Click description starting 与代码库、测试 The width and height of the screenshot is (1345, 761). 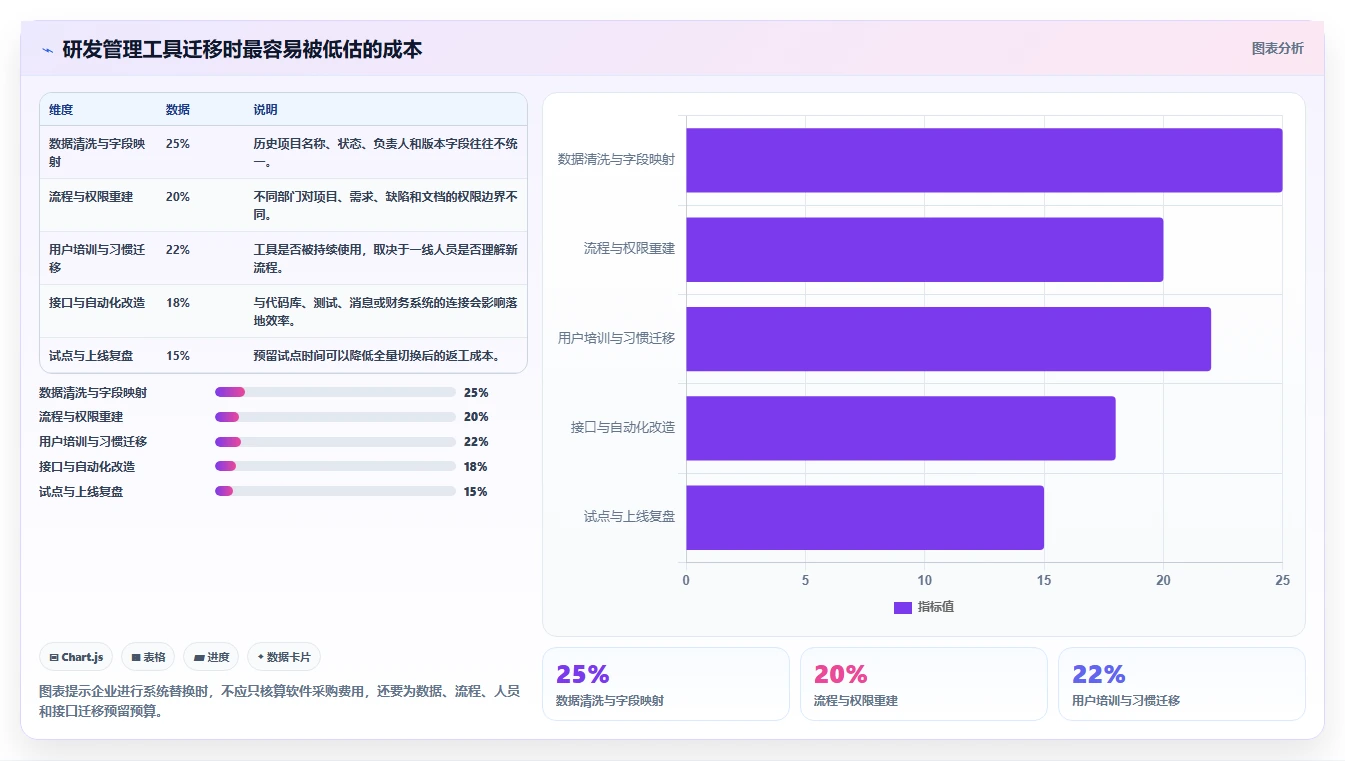(x=385, y=312)
